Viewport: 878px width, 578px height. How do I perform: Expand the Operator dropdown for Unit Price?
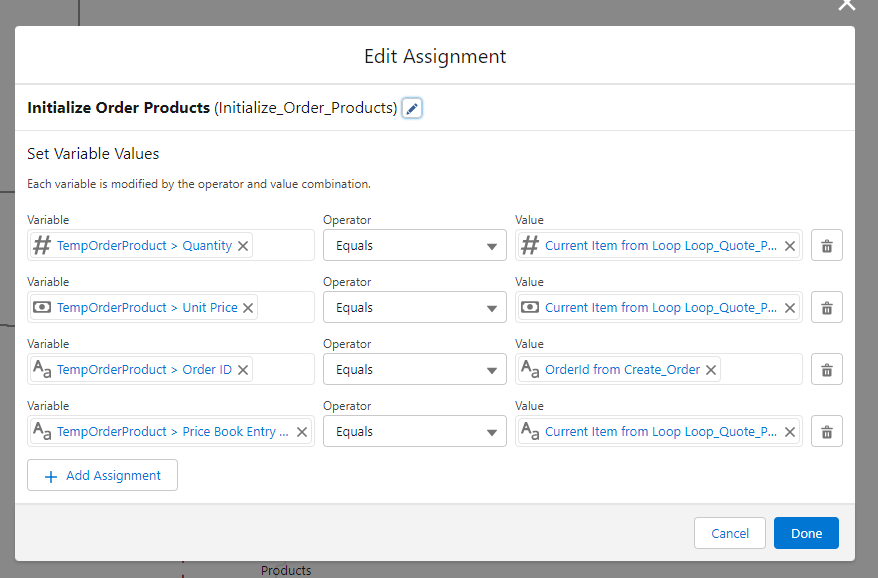(x=414, y=308)
